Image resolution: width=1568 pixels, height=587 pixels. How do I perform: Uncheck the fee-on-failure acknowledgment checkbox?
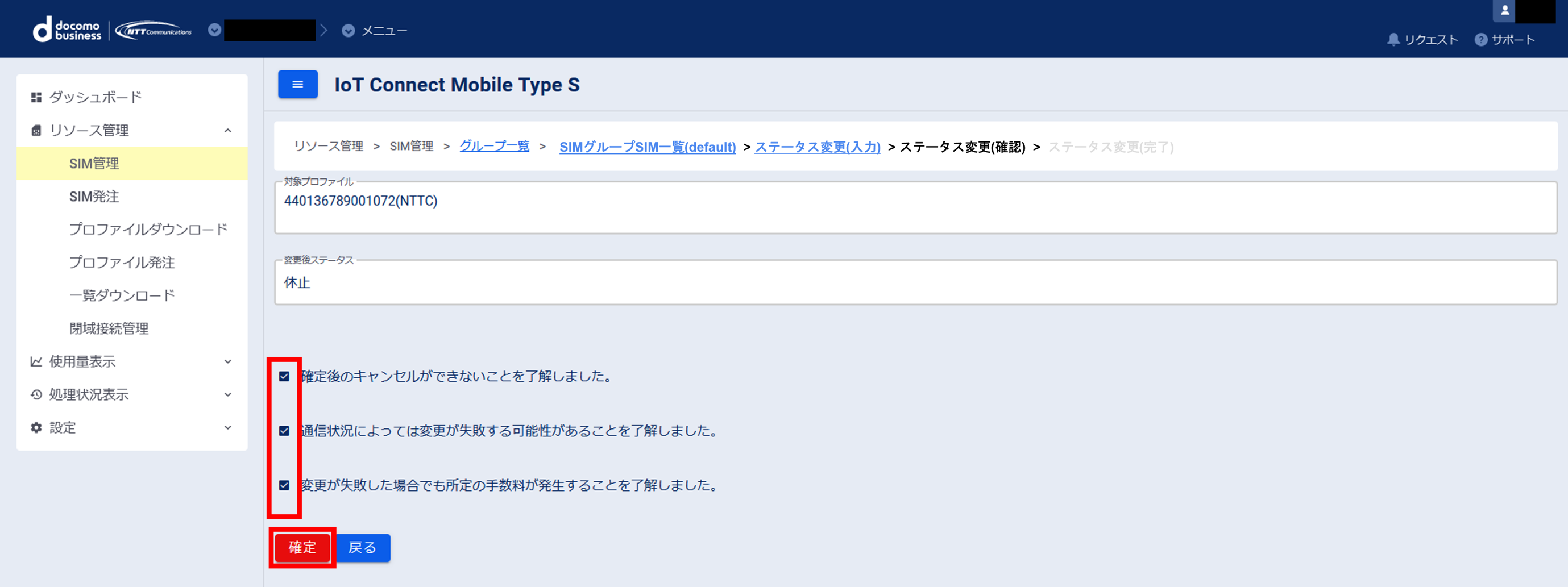tap(284, 485)
